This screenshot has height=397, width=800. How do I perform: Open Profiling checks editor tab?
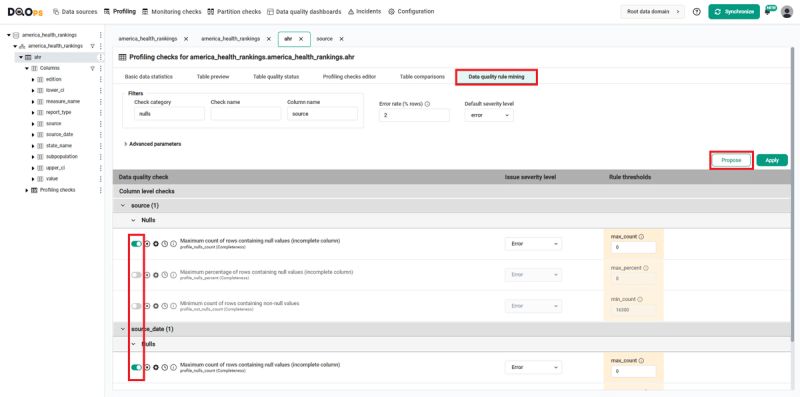point(349,77)
